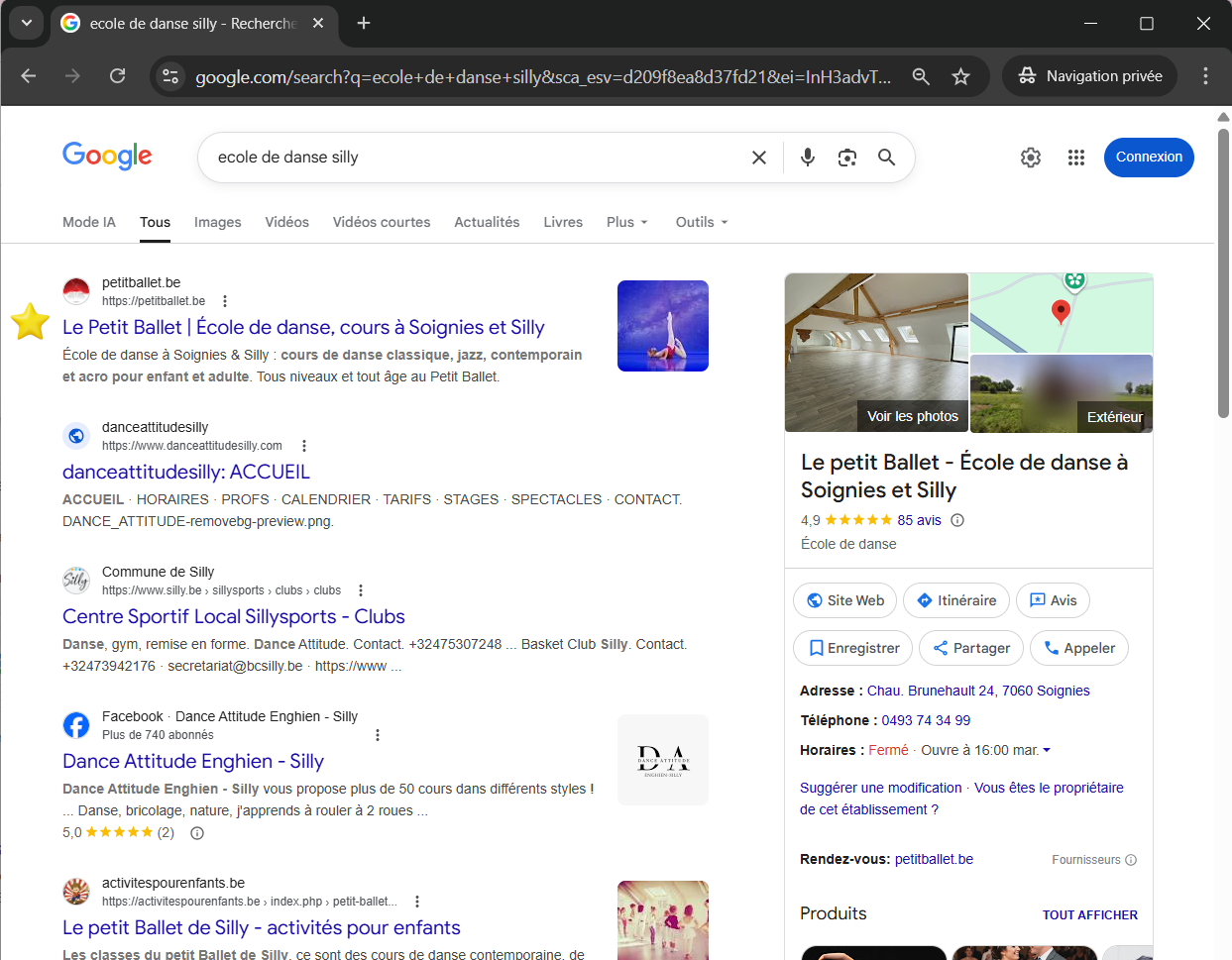Switch to Livres tab
Image resolution: width=1232 pixels, height=960 pixels.
[x=563, y=222]
